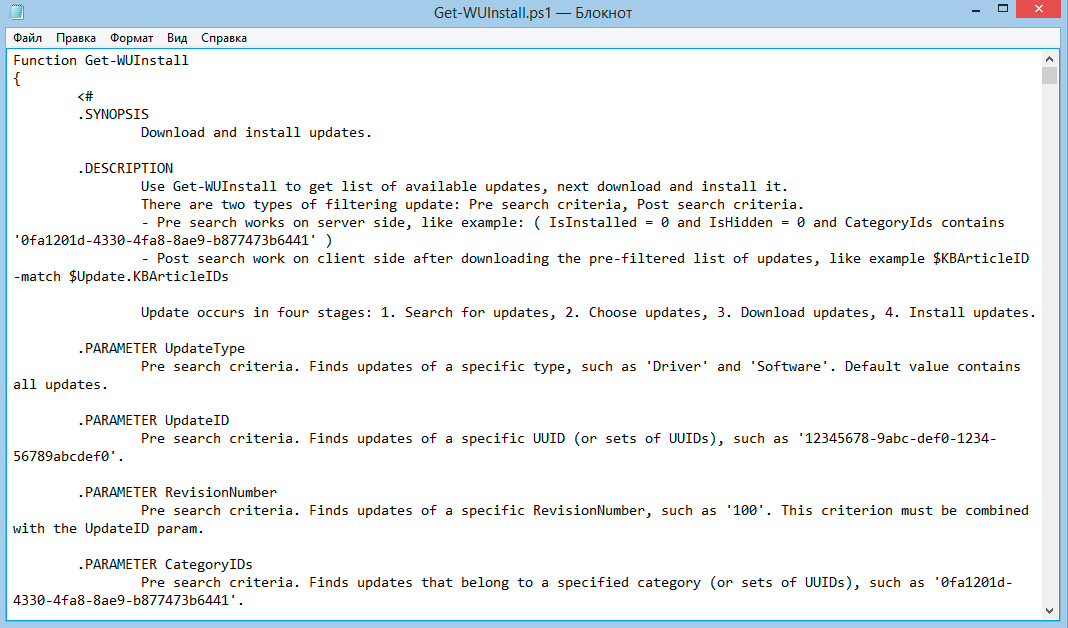This screenshot has width=1068, height=628.
Task: Open the Правка menu
Action: [76, 38]
